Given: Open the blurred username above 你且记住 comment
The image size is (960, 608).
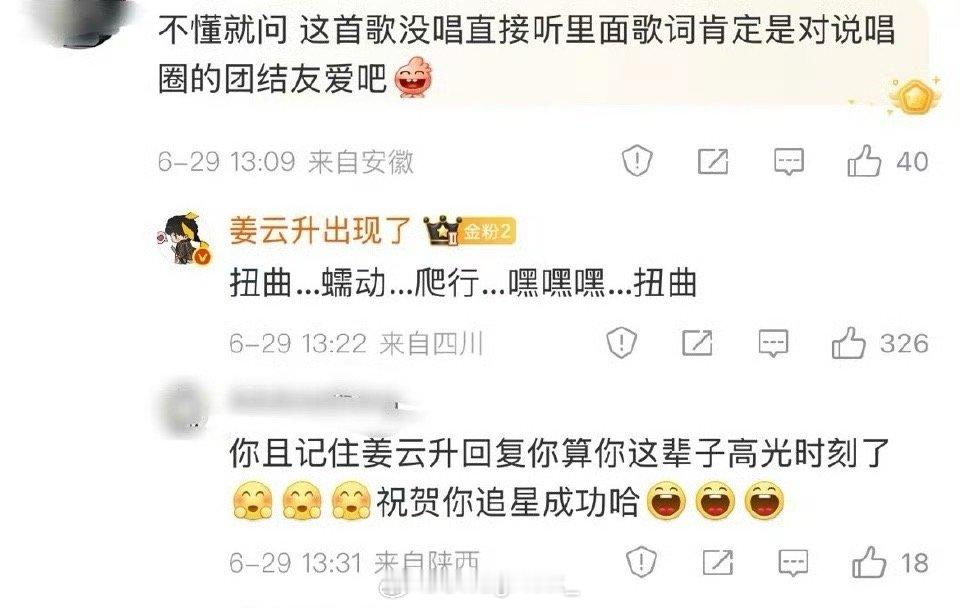Looking at the screenshot, I should 317,402.
